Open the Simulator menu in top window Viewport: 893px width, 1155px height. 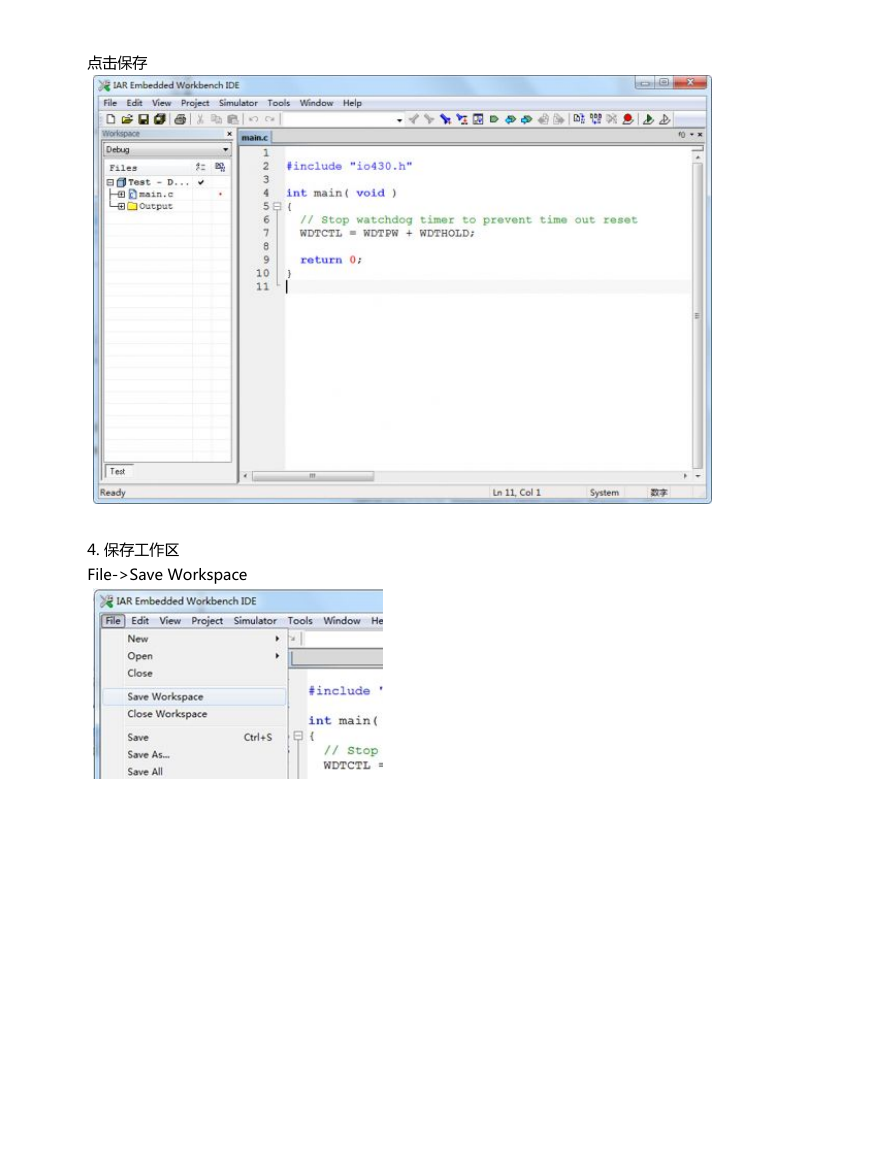pyautogui.click(x=238, y=103)
